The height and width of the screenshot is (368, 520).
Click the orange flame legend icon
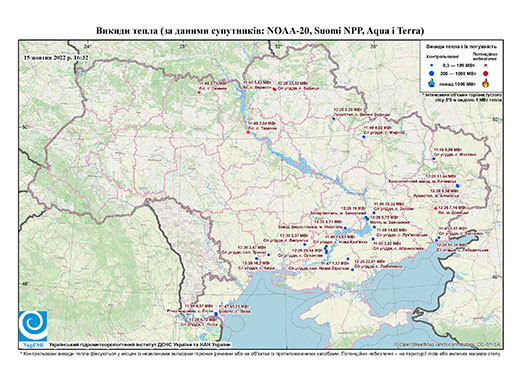click(x=485, y=83)
